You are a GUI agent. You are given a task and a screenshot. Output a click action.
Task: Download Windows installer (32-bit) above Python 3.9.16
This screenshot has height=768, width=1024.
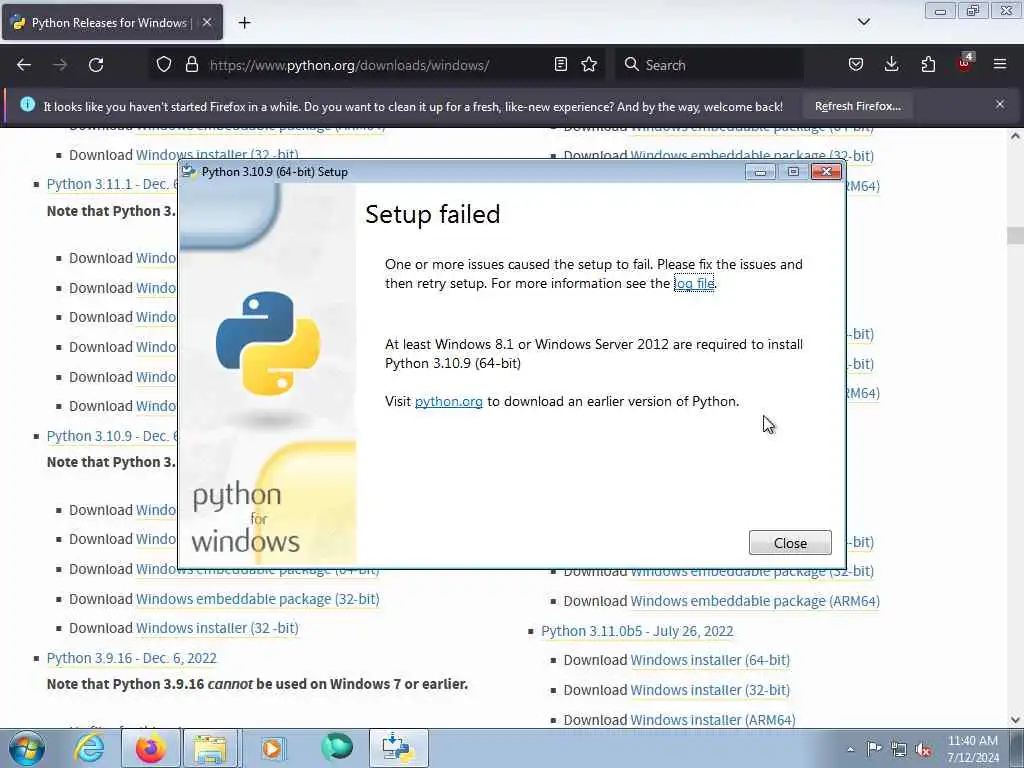(x=217, y=628)
